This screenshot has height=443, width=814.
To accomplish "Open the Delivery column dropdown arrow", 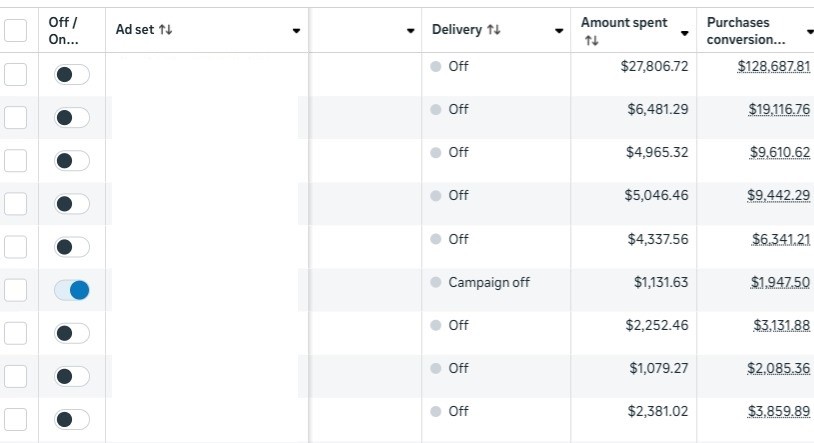I will 559,30.
